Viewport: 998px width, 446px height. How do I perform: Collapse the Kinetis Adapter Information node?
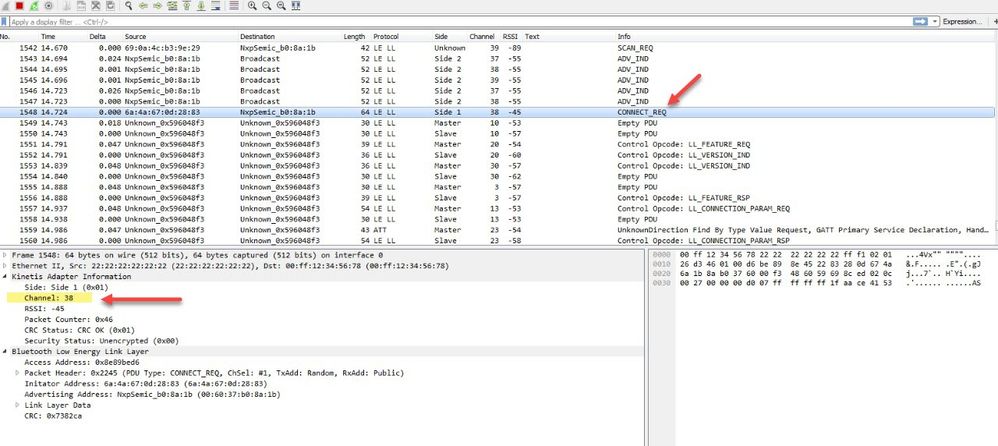click(x=5, y=277)
